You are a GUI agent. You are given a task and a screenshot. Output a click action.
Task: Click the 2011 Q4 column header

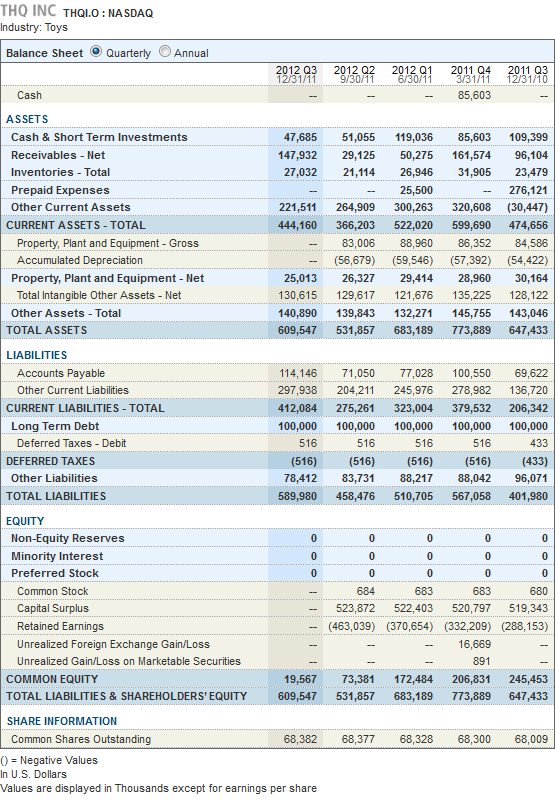(x=470, y=74)
